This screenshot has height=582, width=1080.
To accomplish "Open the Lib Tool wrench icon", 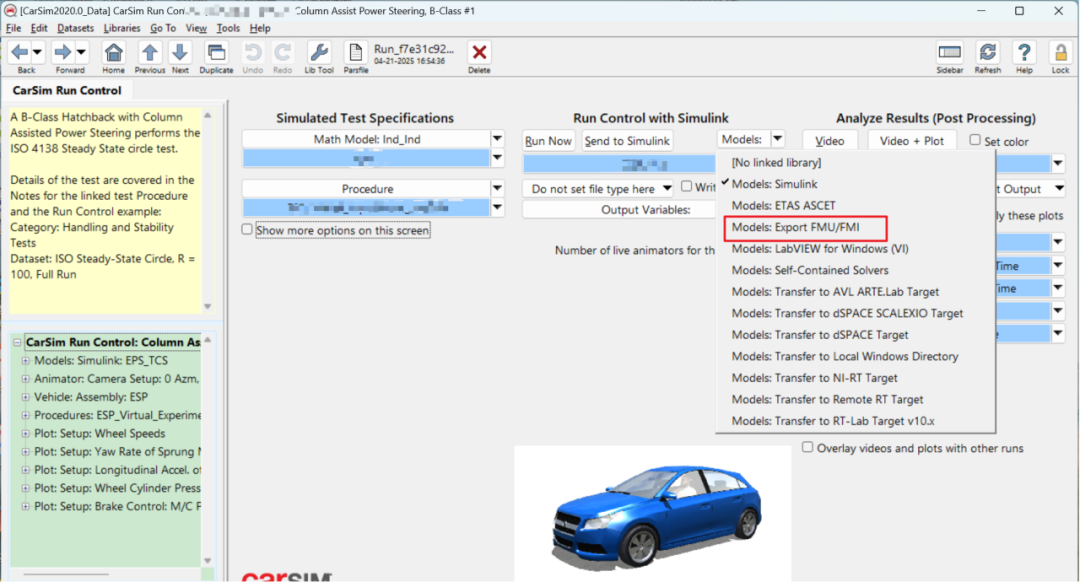I will tap(319, 52).
